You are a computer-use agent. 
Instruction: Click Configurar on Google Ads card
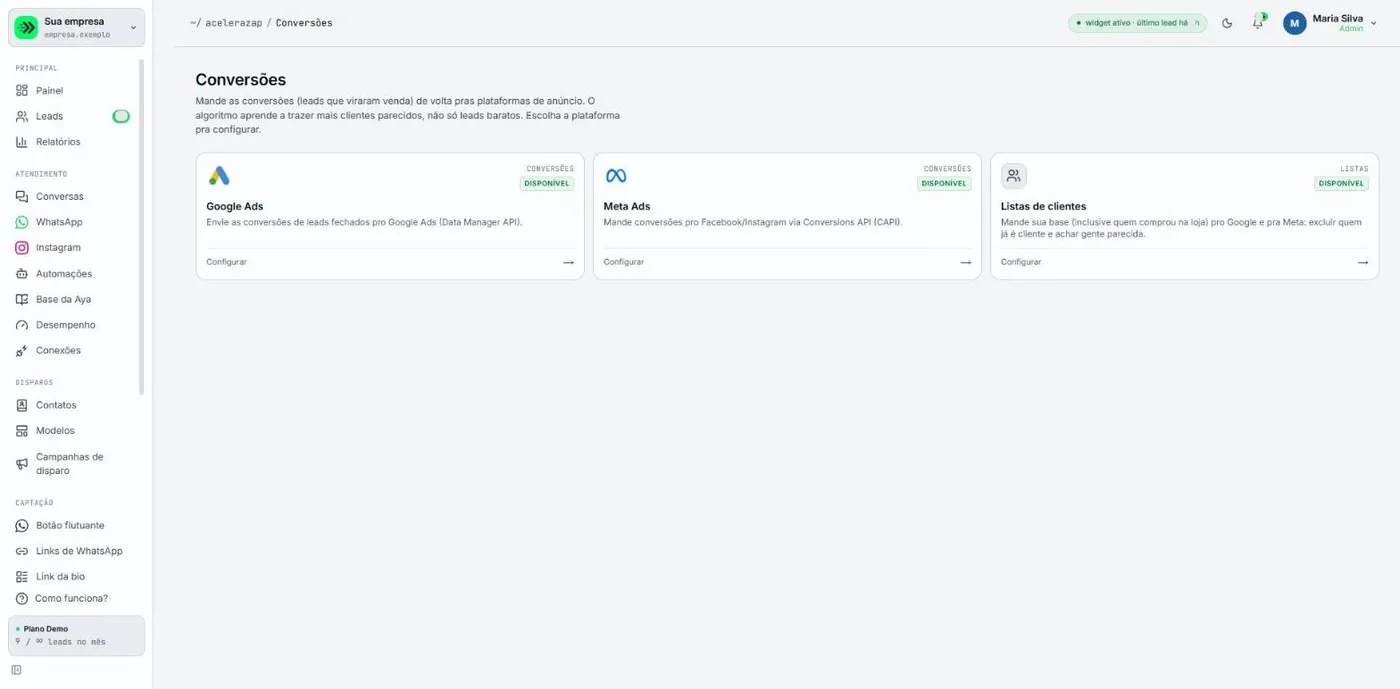click(226, 262)
